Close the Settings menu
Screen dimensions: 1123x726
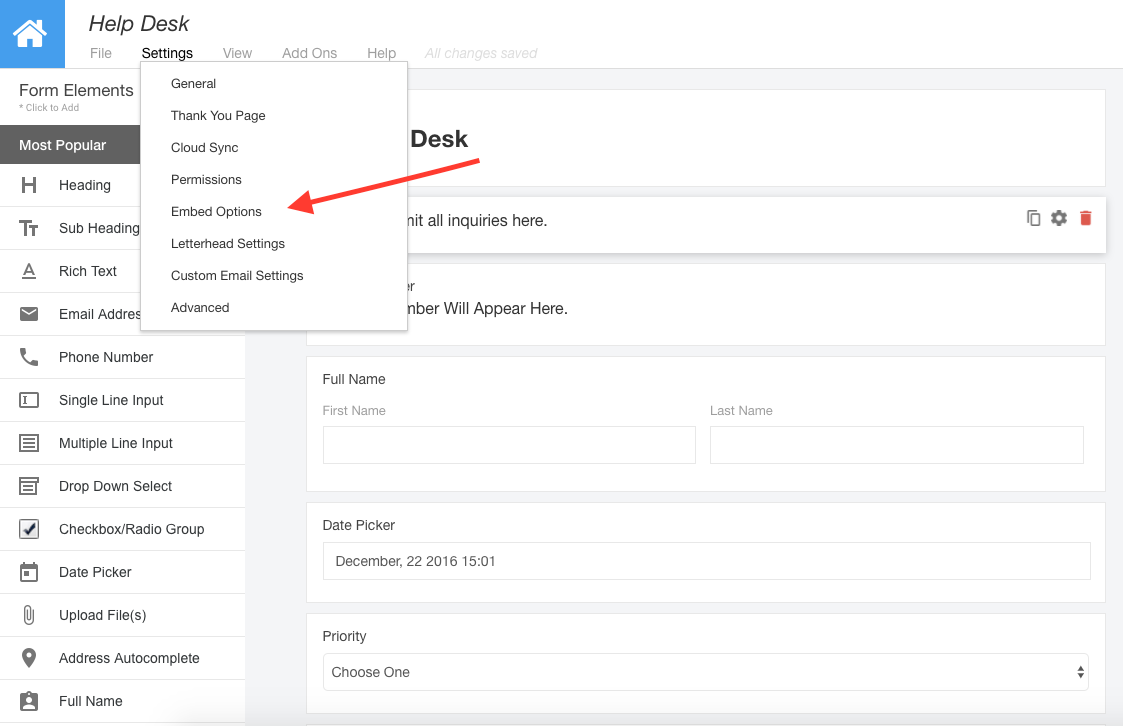pyautogui.click(x=167, y=53)
